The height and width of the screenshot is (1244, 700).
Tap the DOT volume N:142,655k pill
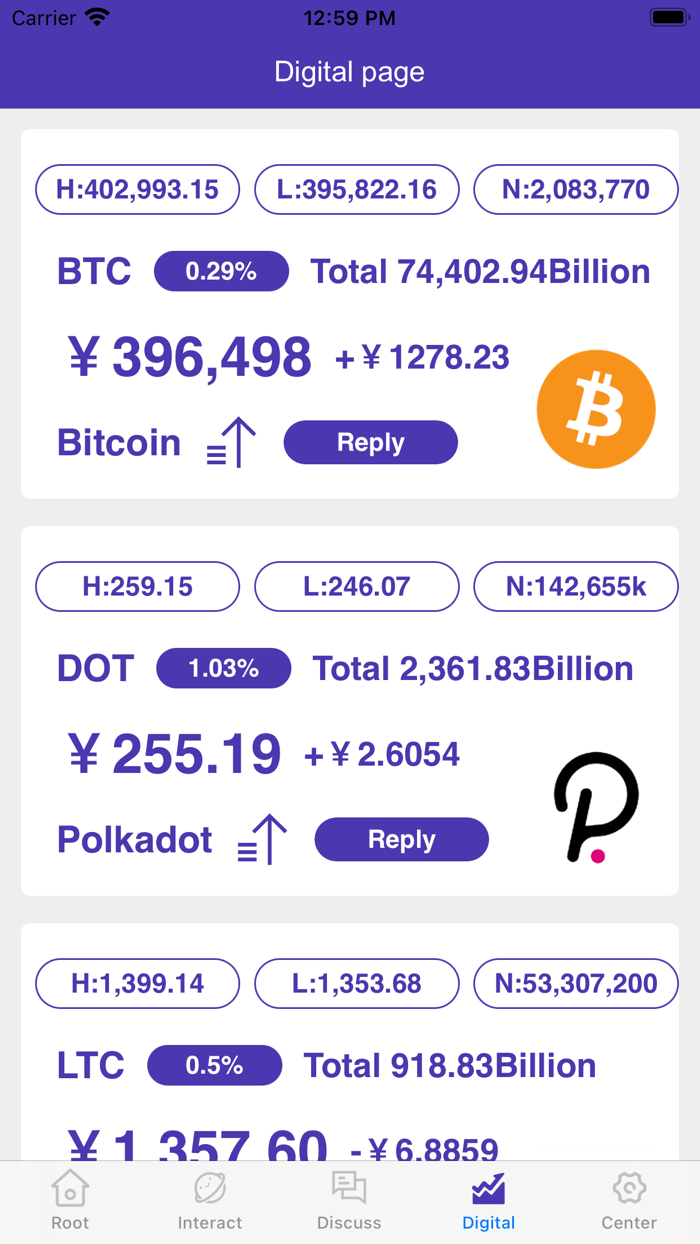pyautogui.click(x=576, y=587)
